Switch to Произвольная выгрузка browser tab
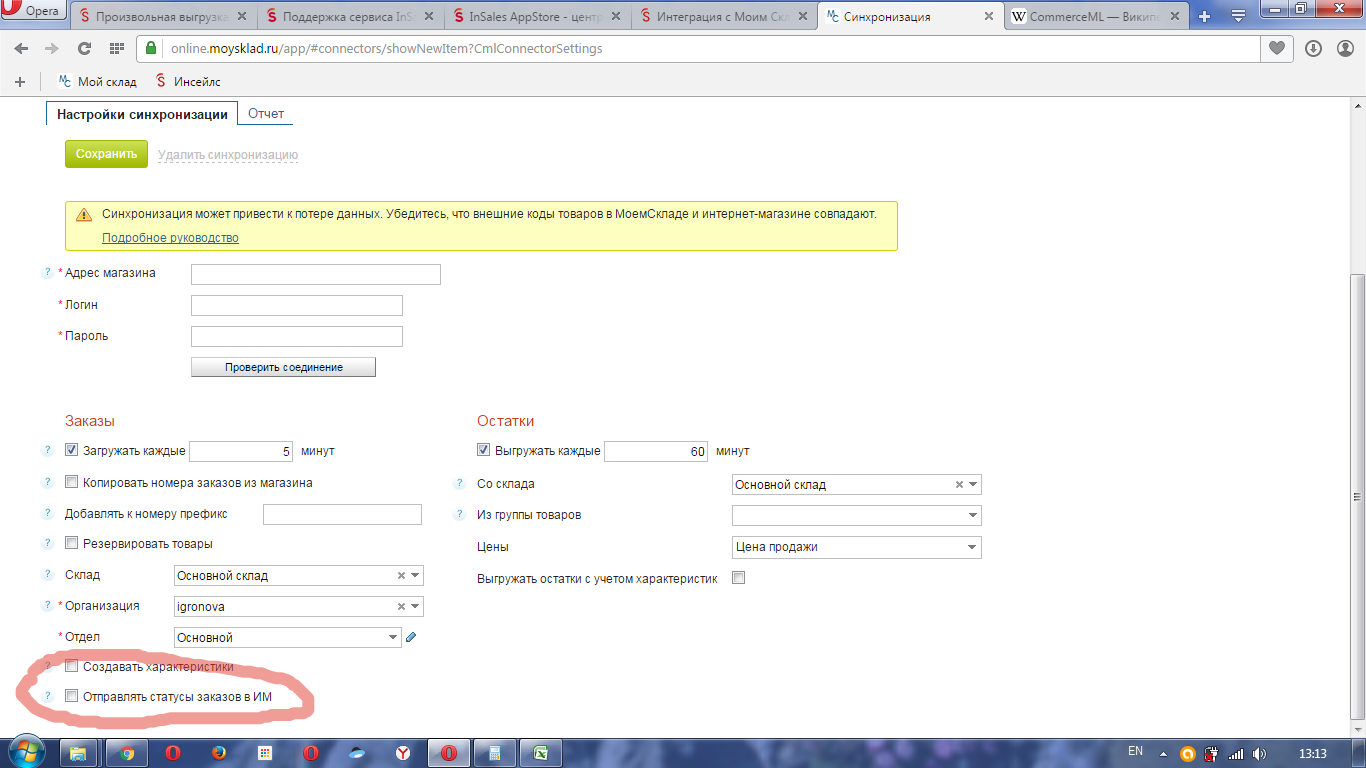The width and height of the screenshot is (1366, 768). [x=162, y=17]
